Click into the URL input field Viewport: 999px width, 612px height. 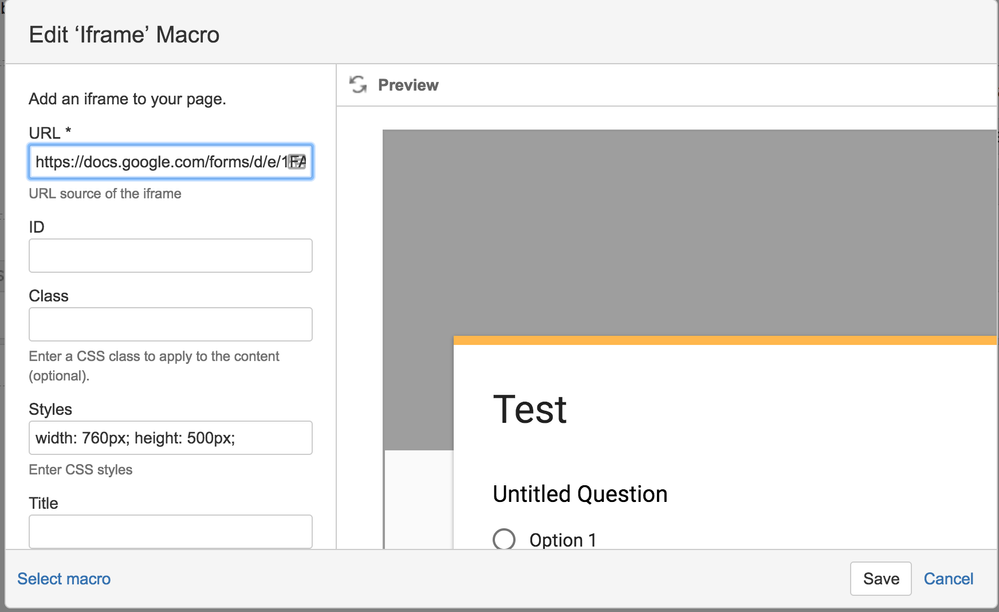point(160,162)
